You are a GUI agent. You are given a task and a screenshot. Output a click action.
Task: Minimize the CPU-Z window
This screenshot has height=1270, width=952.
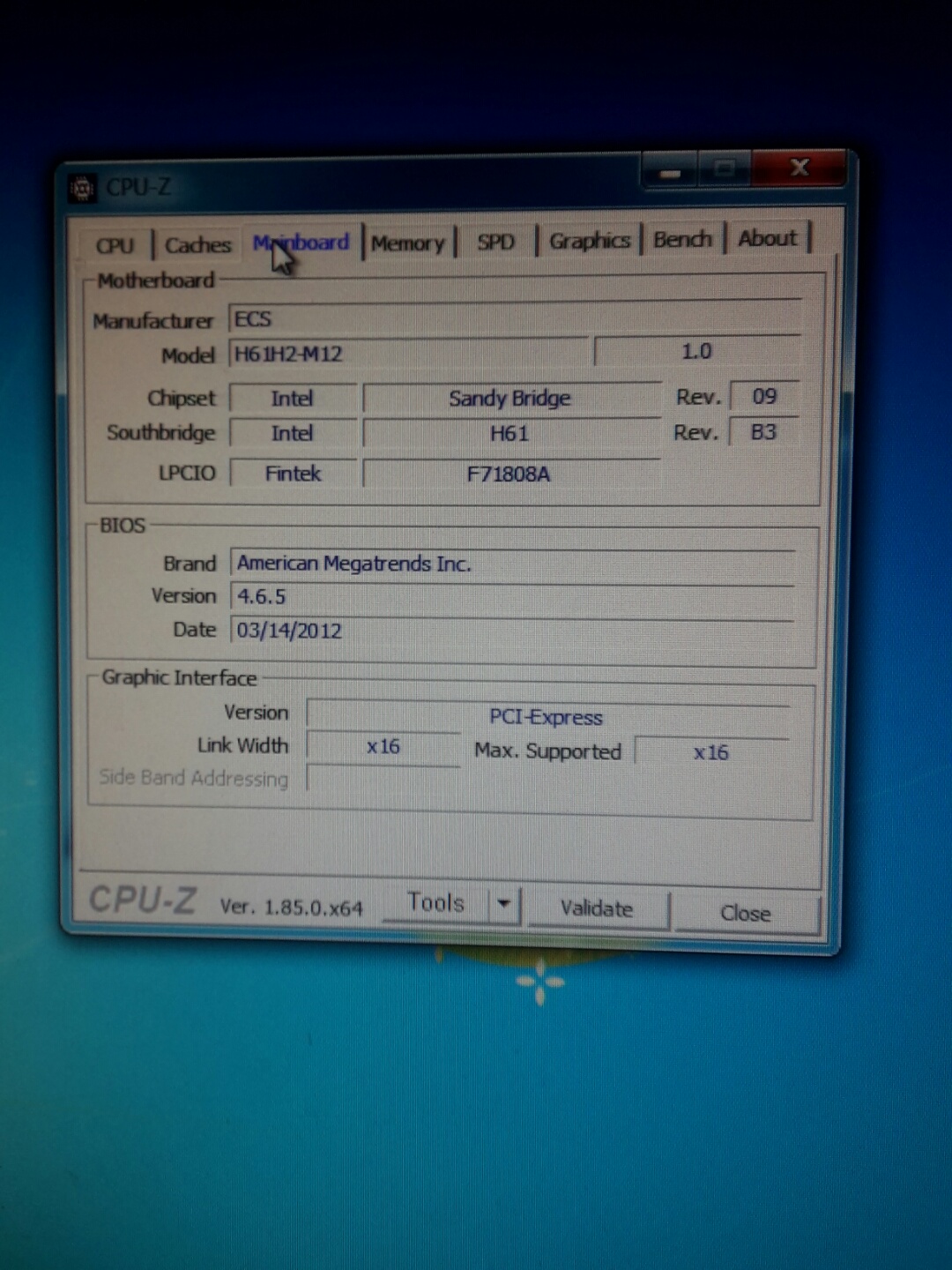670,172
